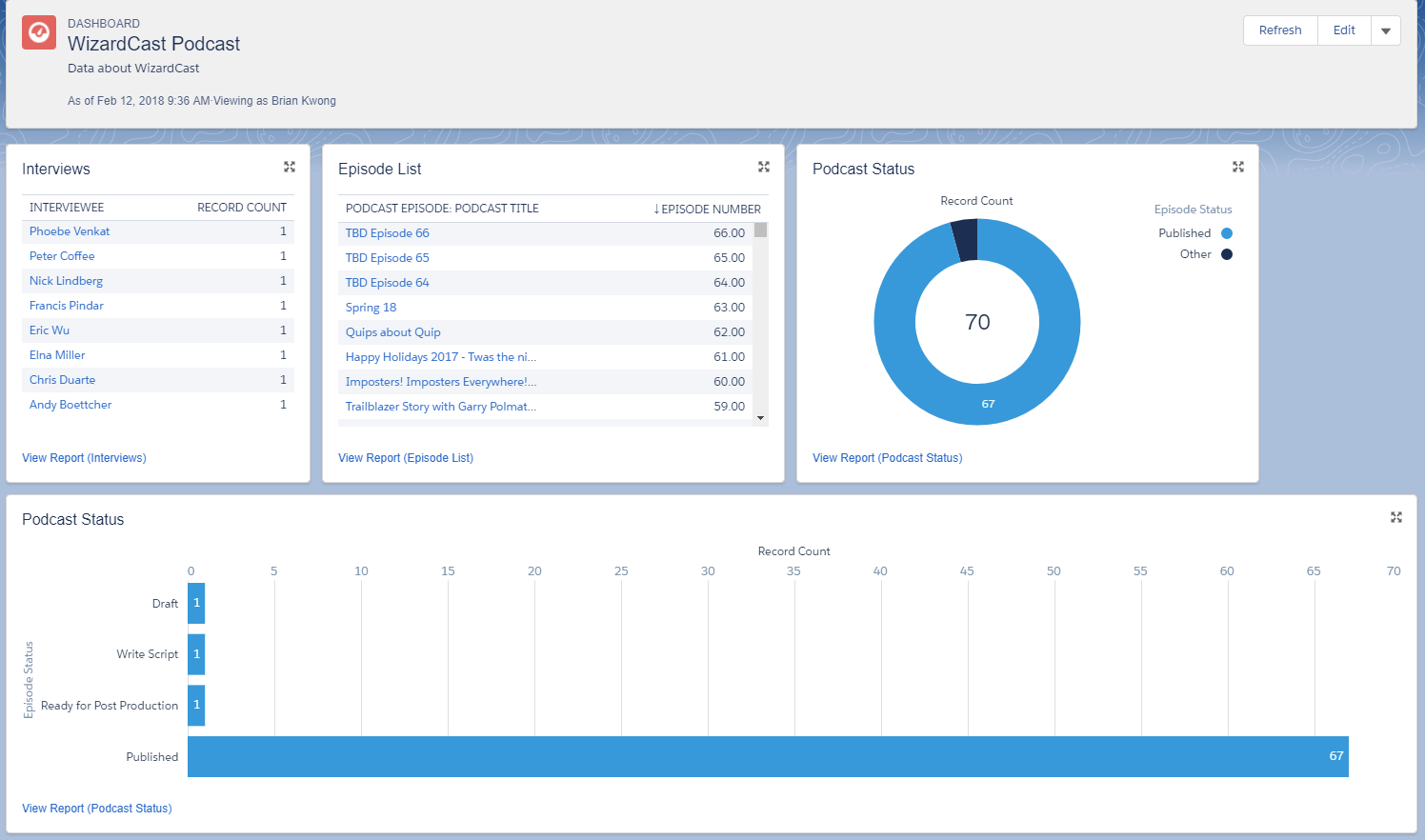The width and height of the screenshot is (1425, 840).
Task: Open interviewee Francis Pindar
Action: tap(67, 306)
